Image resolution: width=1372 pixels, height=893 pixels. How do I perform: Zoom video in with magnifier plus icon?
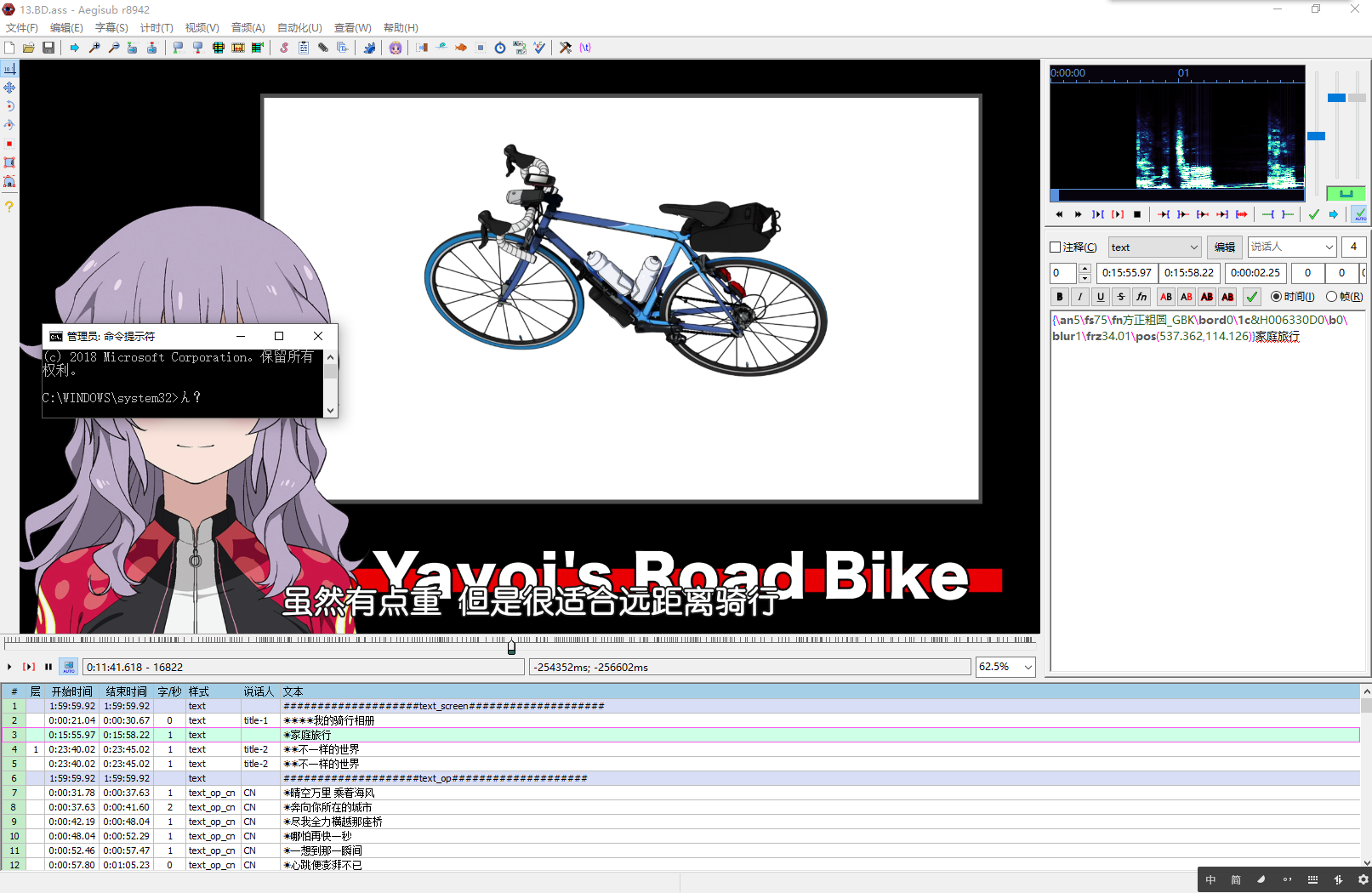(x=94, y=48)
